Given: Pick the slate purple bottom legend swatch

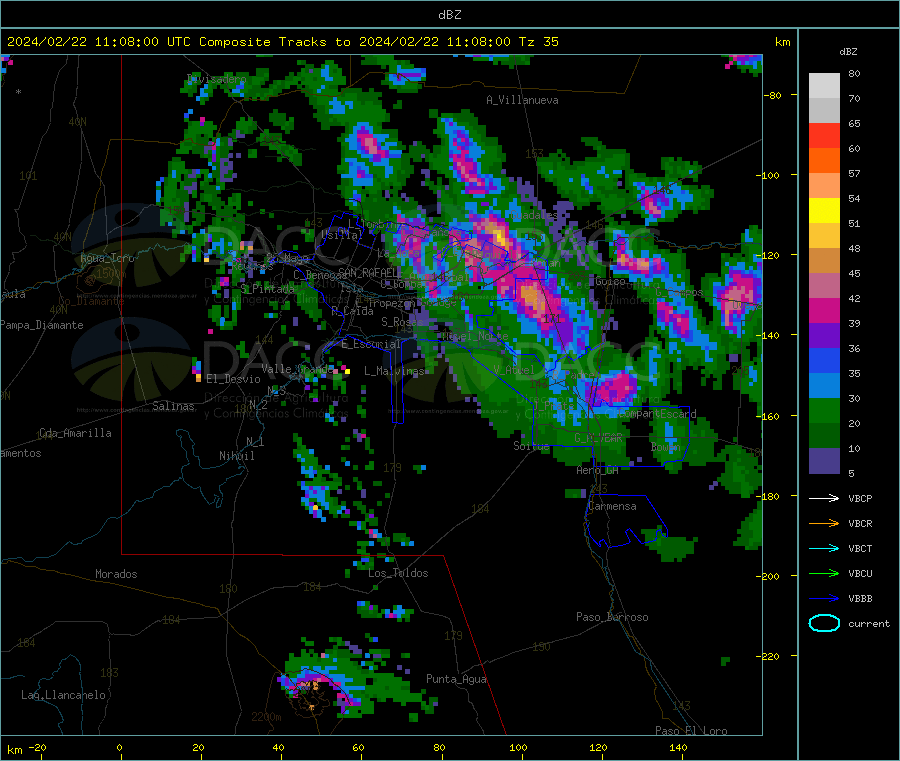Looking at the screenshot, I should 824,461.
